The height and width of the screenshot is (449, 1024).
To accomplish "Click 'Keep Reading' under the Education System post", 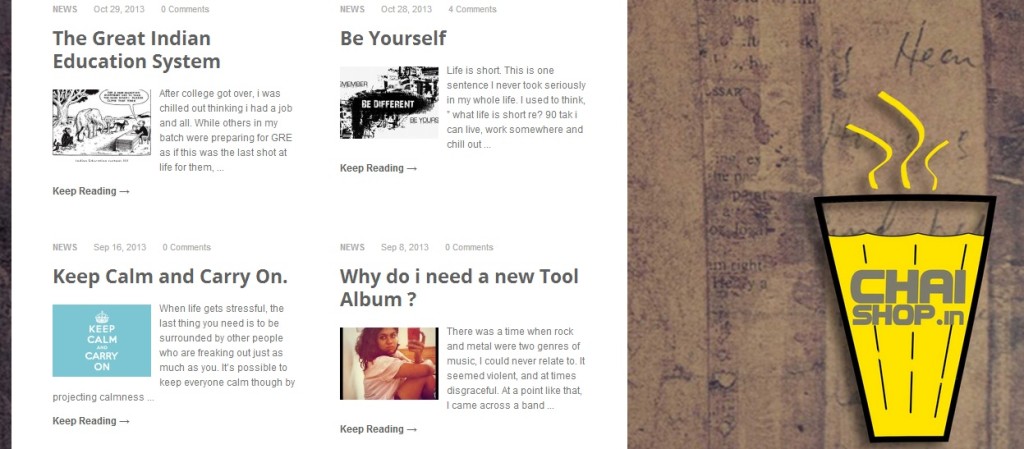I will pos(91,191).
